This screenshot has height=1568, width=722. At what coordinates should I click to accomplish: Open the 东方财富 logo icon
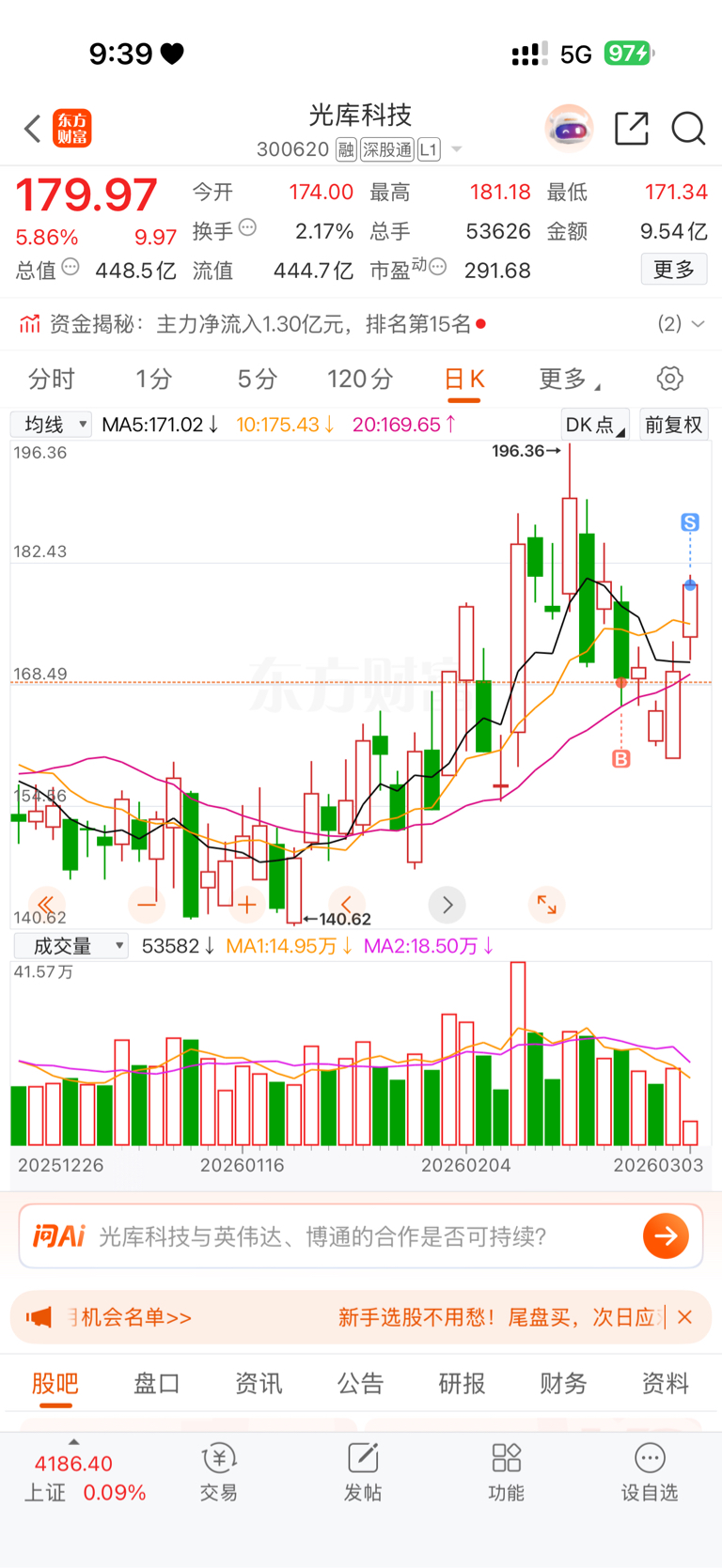72,129
